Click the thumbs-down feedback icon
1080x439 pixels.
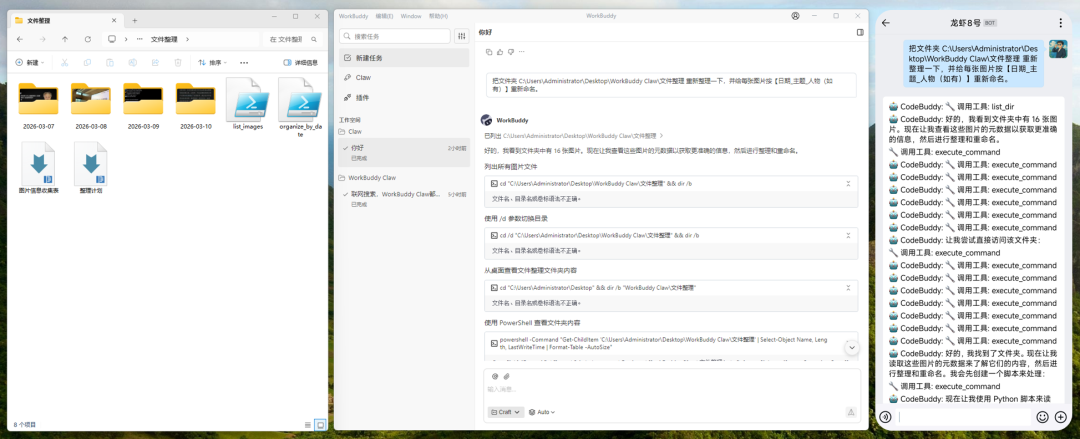510,52
